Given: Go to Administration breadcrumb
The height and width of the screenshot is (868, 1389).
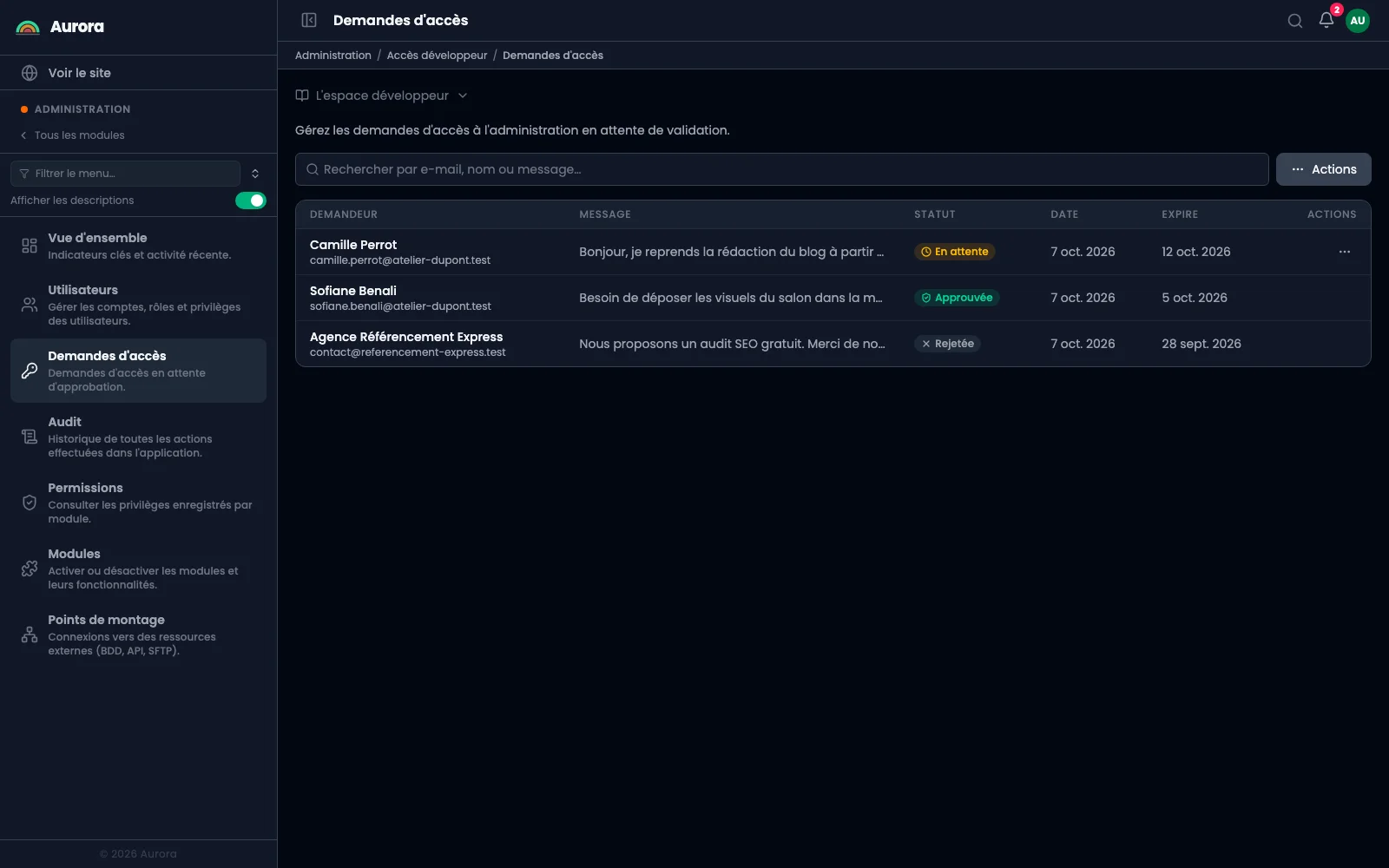Looking at the screenshot, I should (332, 56).
